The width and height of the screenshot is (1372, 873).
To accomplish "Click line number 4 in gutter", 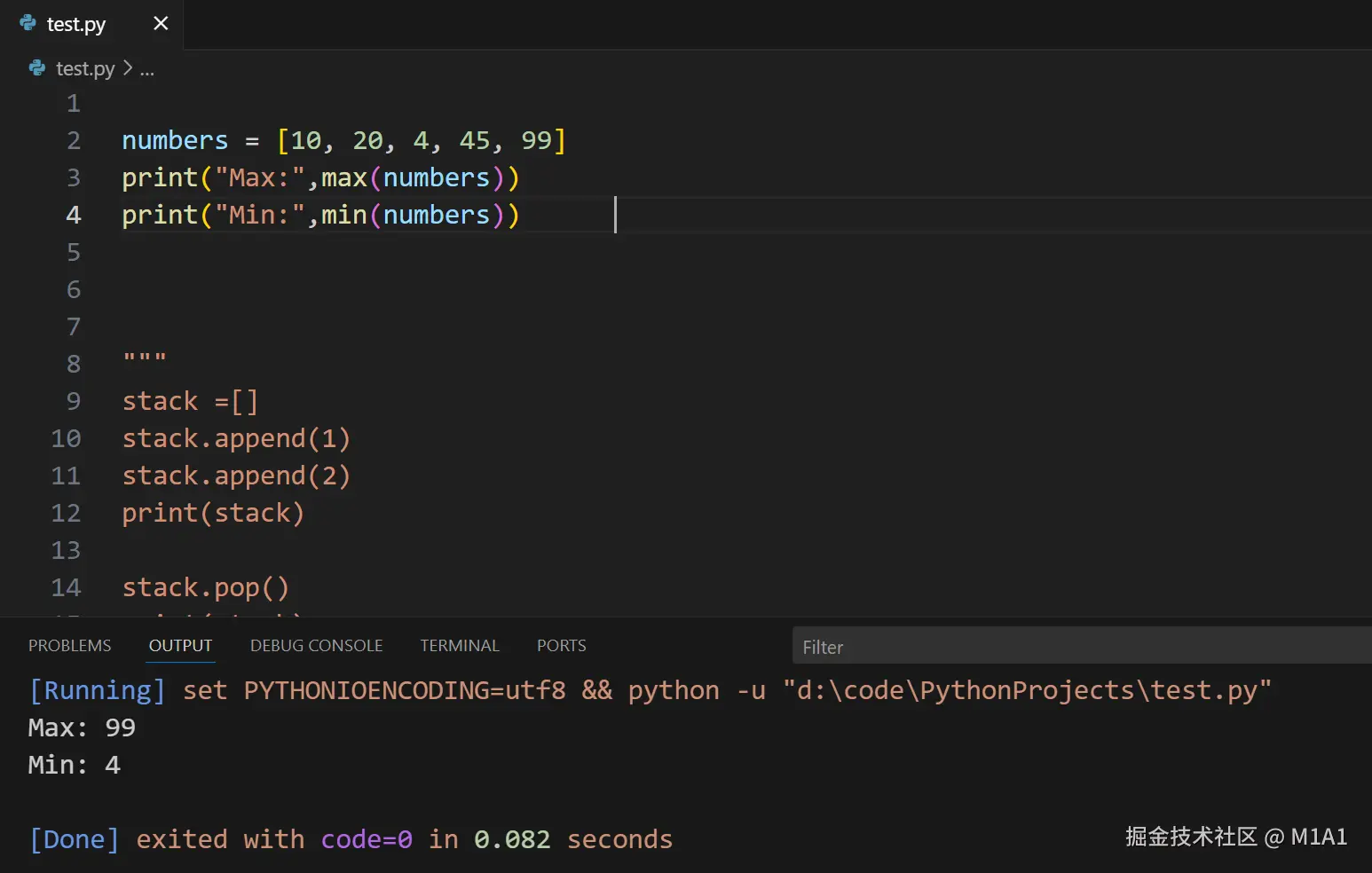I will coord(74,216).
